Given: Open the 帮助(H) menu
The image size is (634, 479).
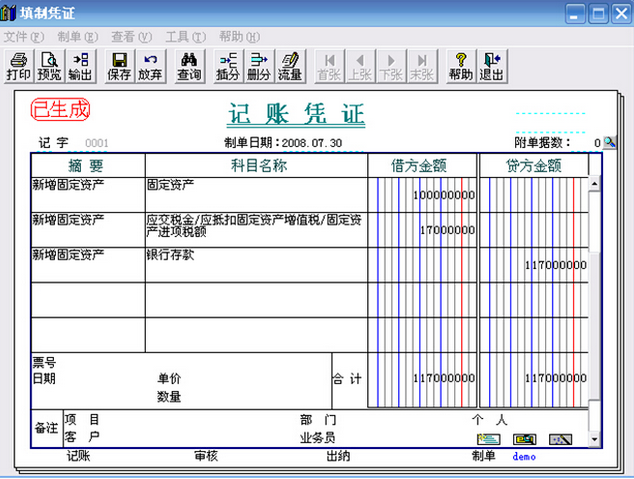Looking at the screenshot, I should 239,37.
